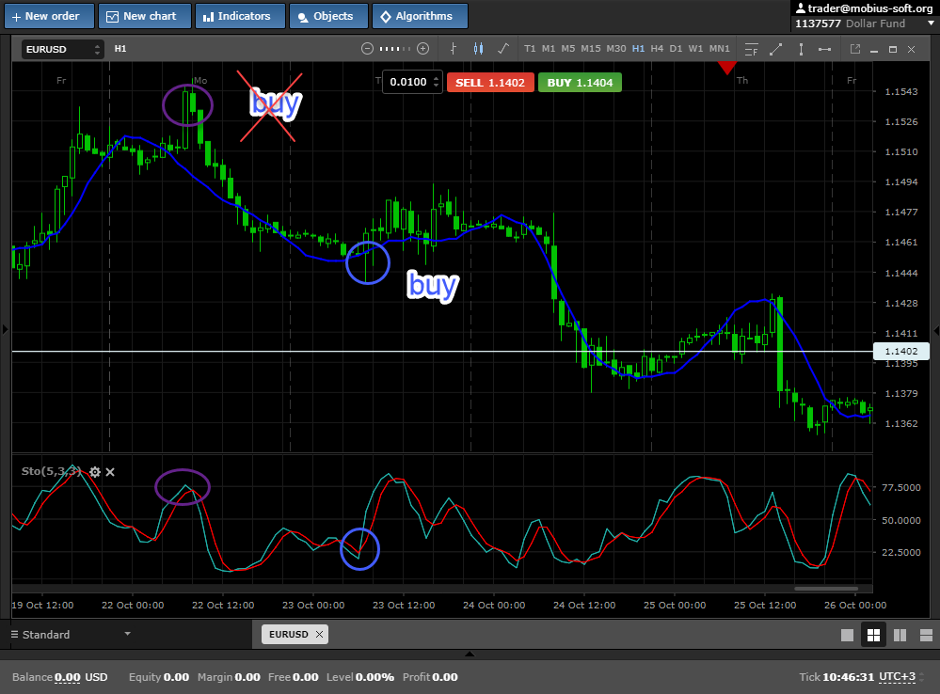
Task: Select the H4 timeframe
Action: point(657,49)
